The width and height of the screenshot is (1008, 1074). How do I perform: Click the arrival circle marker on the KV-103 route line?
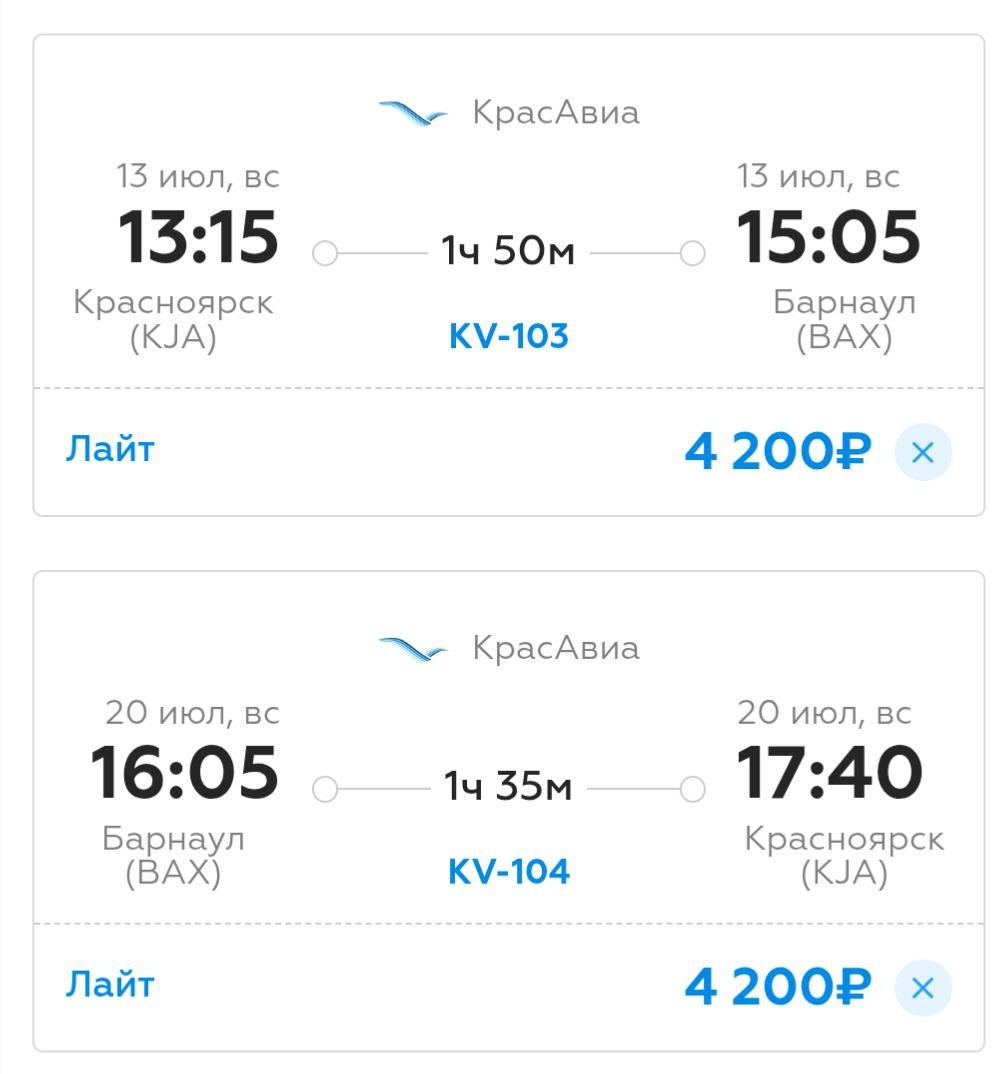click(x=692, y=254)
